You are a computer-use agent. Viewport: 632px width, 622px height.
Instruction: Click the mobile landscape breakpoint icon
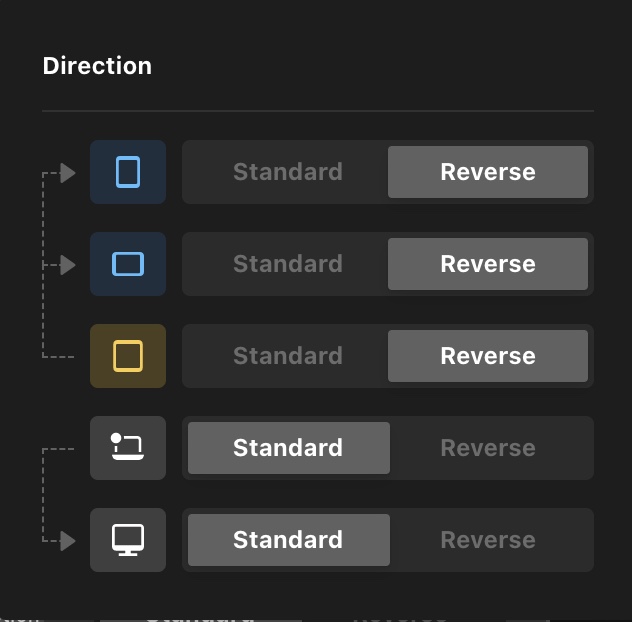(x=128, y=264)
